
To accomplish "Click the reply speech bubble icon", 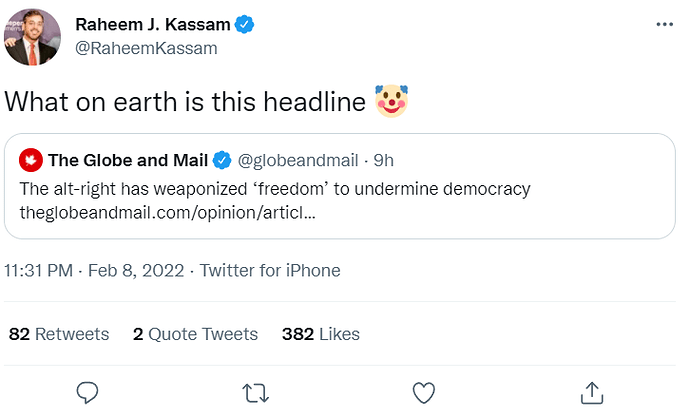I will [x=88, y=391].
